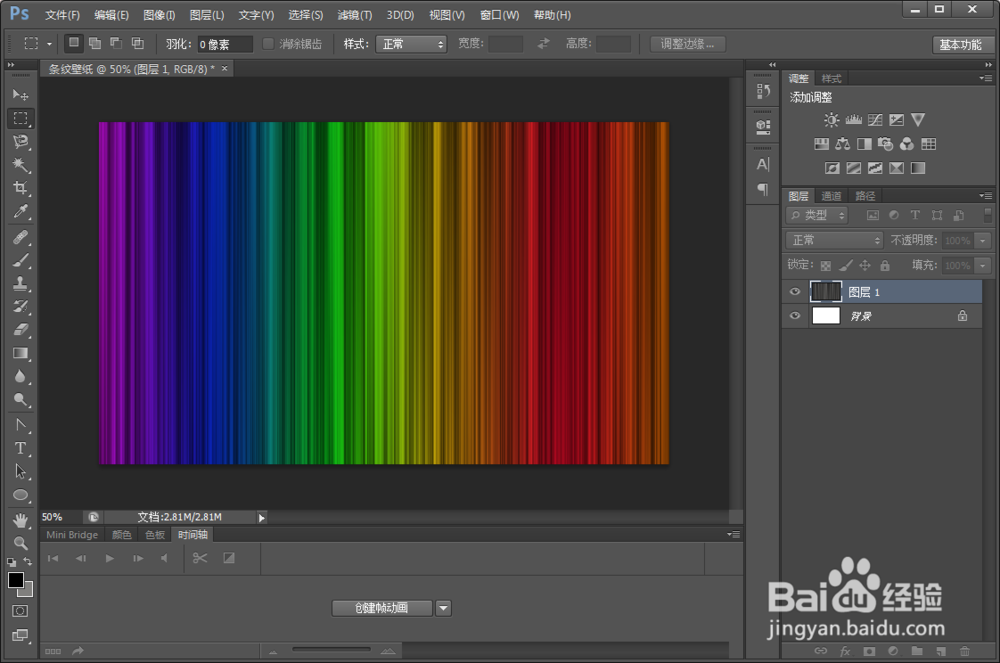The image size is (1000, 663).
Task: Toggle lock transparent pixels
Action: click(x=826, y=265)
